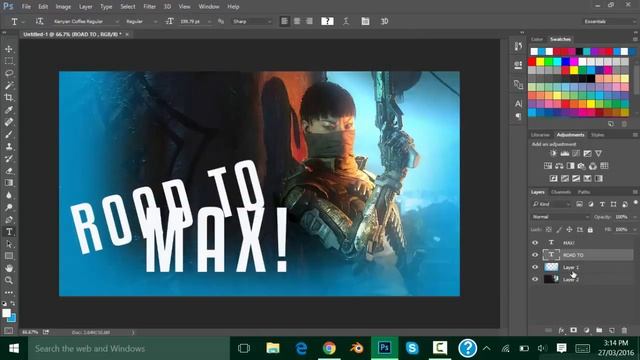Select the Path Selection arrow tool
Viewport: 640px width, 360px height.
(9, 244)
